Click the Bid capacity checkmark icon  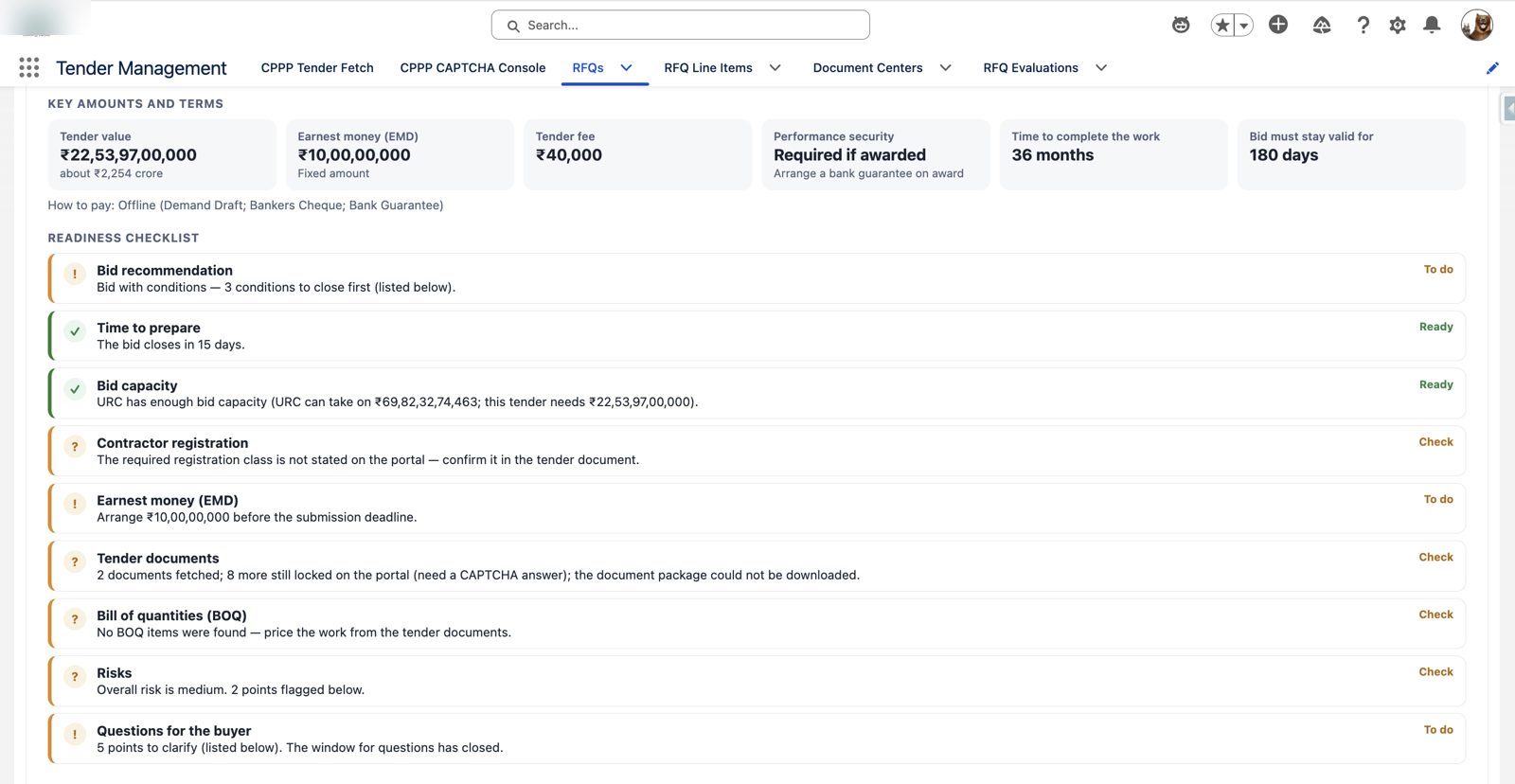[x=75, y=389]
